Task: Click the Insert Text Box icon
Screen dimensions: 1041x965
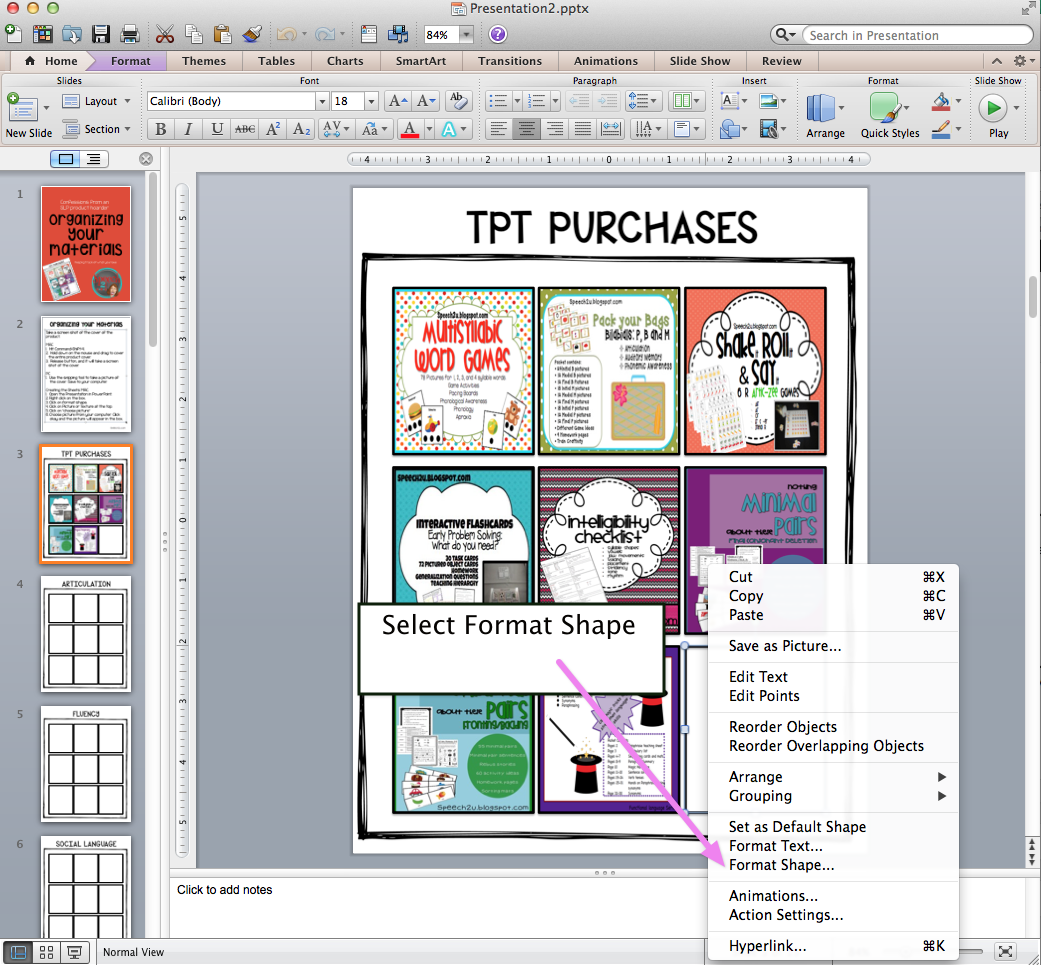Action: (x=729, y=101)
